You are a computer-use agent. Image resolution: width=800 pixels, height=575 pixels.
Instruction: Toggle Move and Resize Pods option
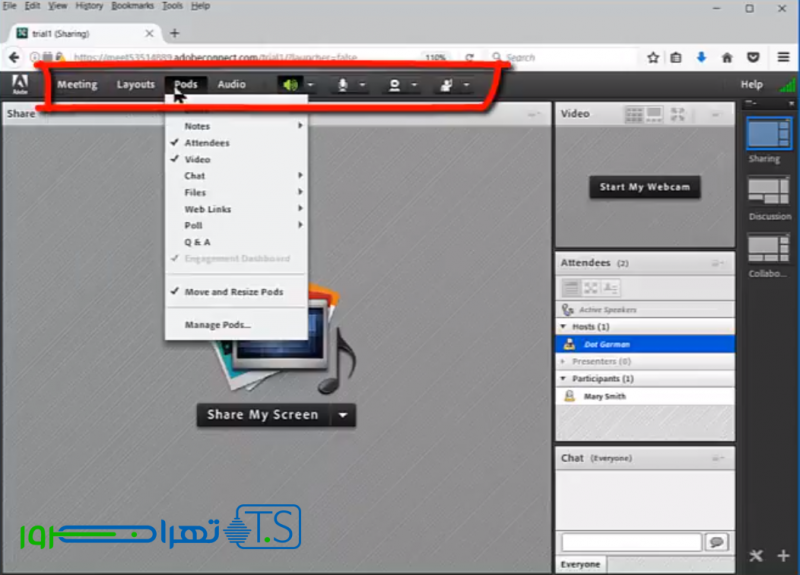(x=233, y=292)
